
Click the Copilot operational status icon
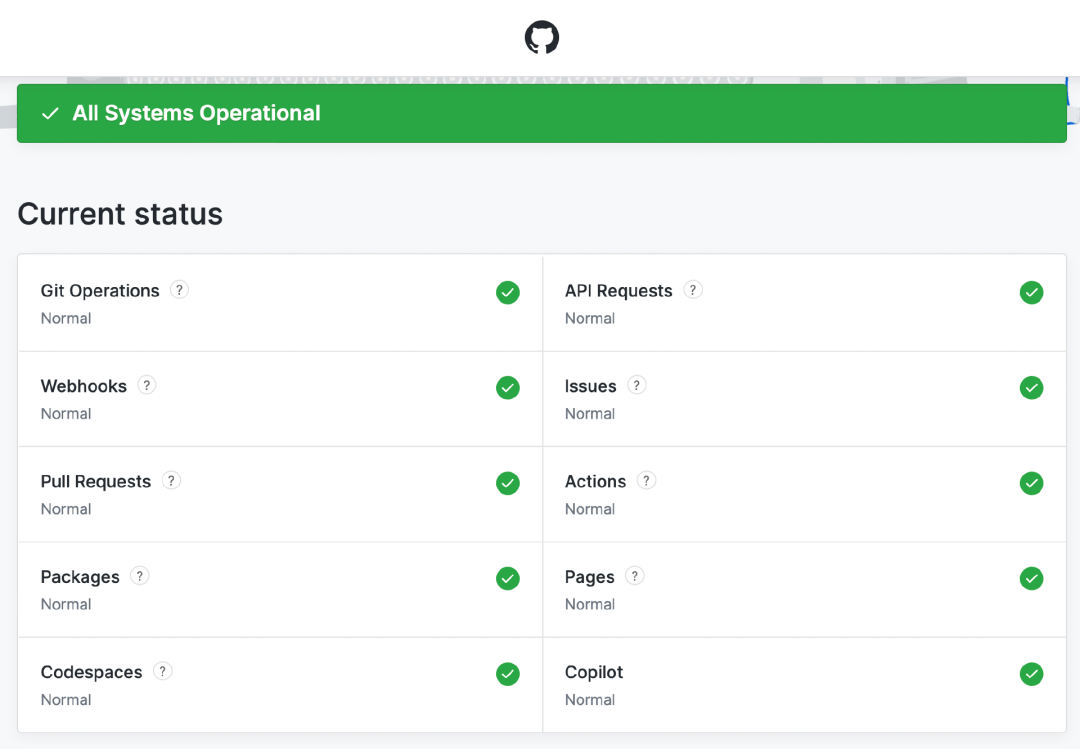[x=1031, y=674]
